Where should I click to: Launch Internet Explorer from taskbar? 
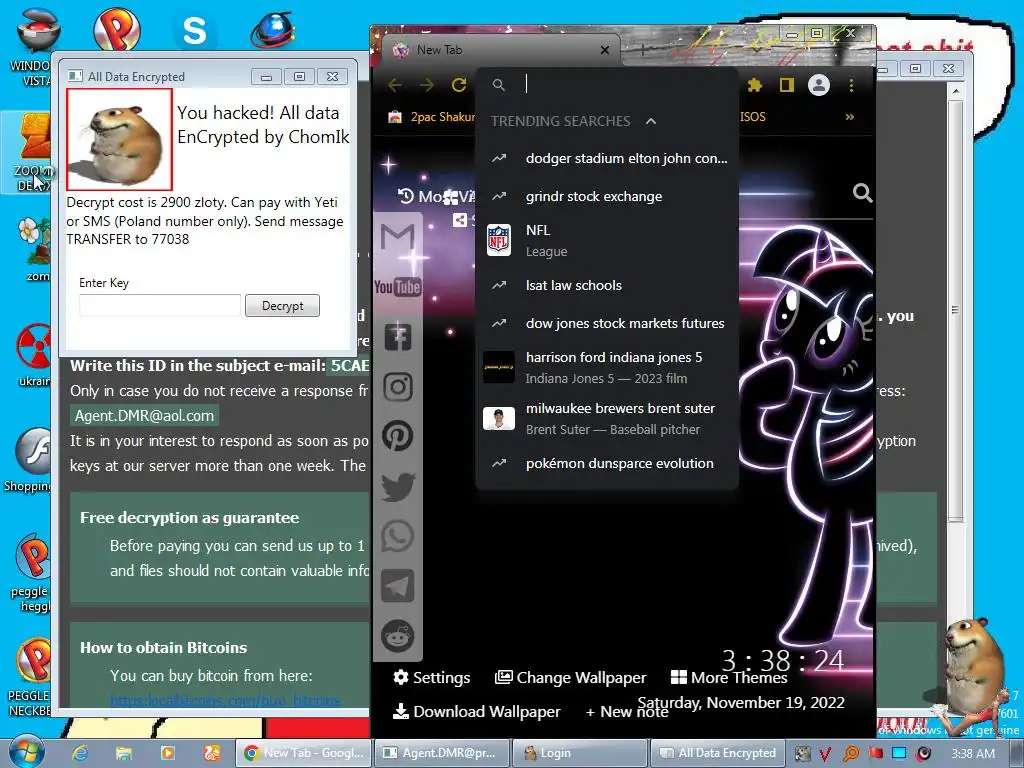point(80,753)
